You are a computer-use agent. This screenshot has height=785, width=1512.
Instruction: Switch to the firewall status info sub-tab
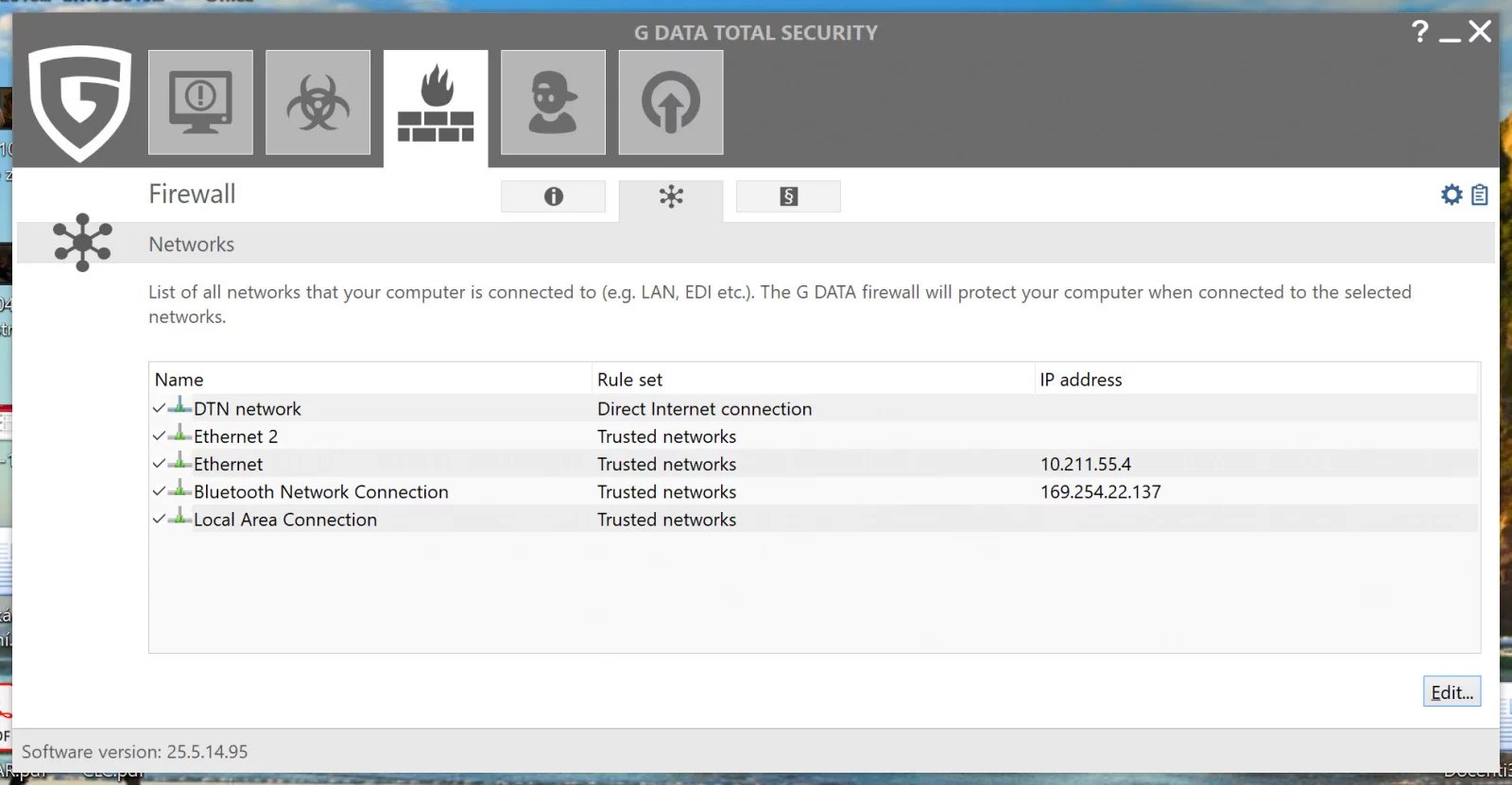(x=554, y=196)
